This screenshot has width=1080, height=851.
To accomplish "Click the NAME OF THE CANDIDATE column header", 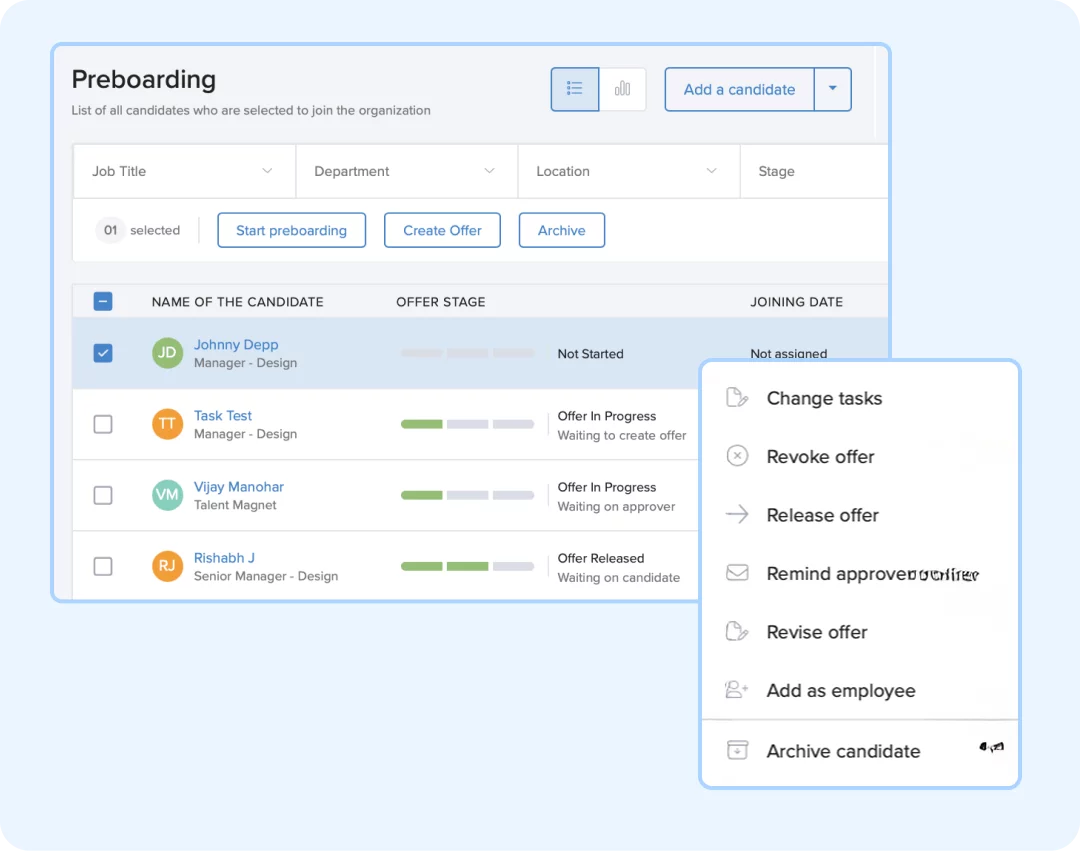I will click(238, 302).
